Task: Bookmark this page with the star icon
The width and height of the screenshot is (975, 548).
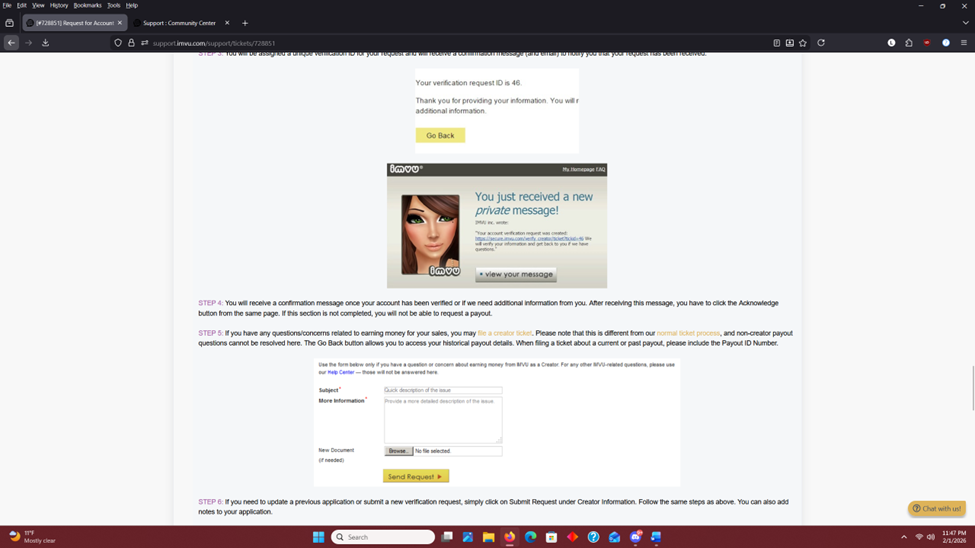Action: coord(803,43)
